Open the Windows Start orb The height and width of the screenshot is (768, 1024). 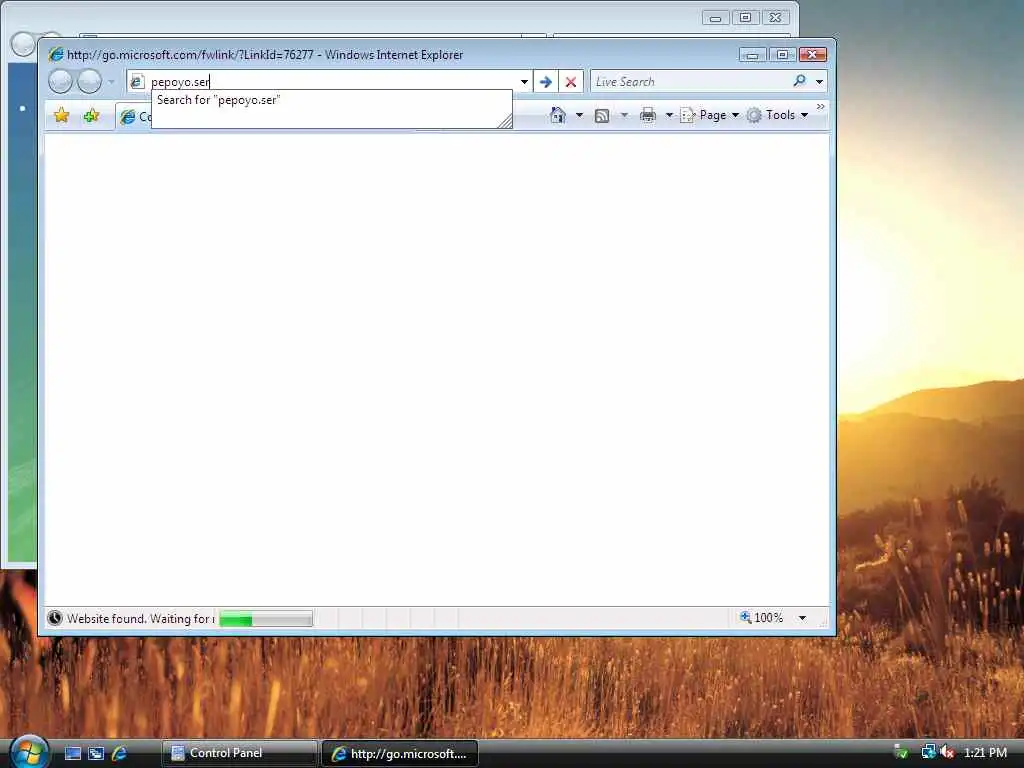point(29,752)
